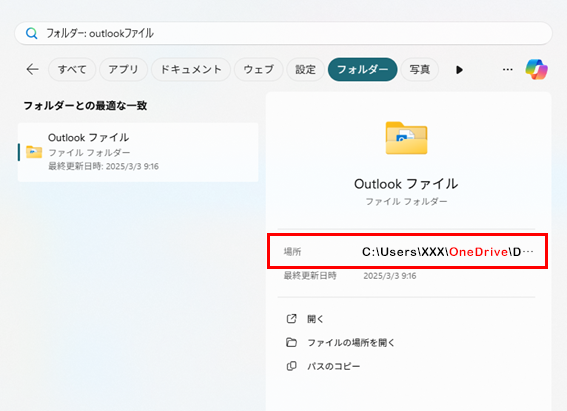Select the 写真 filter tab
Screen dimensions: 567x411
[420, 69]
